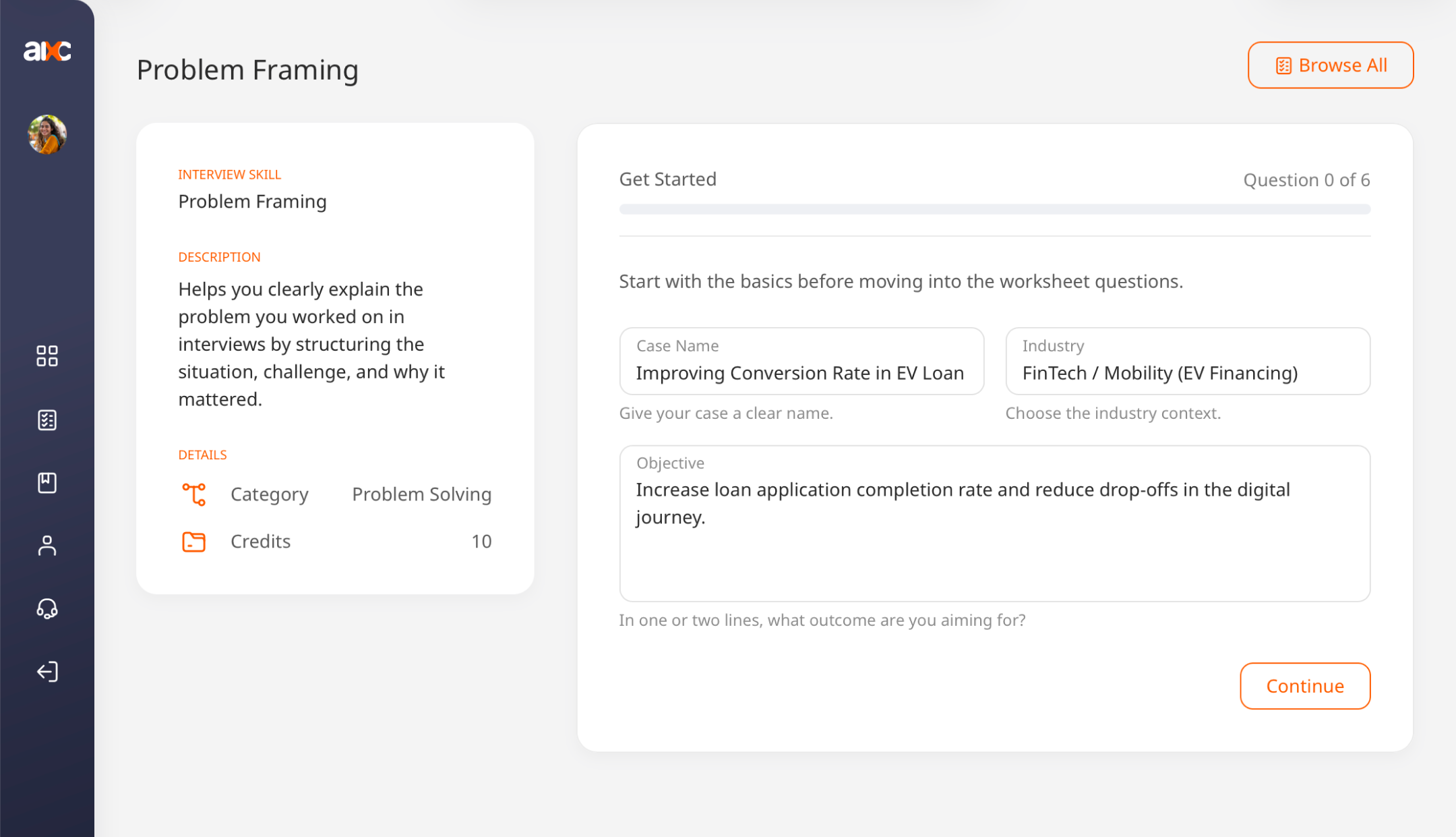Click the clipboard icon inside Browse All
This screenshot has width=1456, height=837.
click(x=1283, y=65)
